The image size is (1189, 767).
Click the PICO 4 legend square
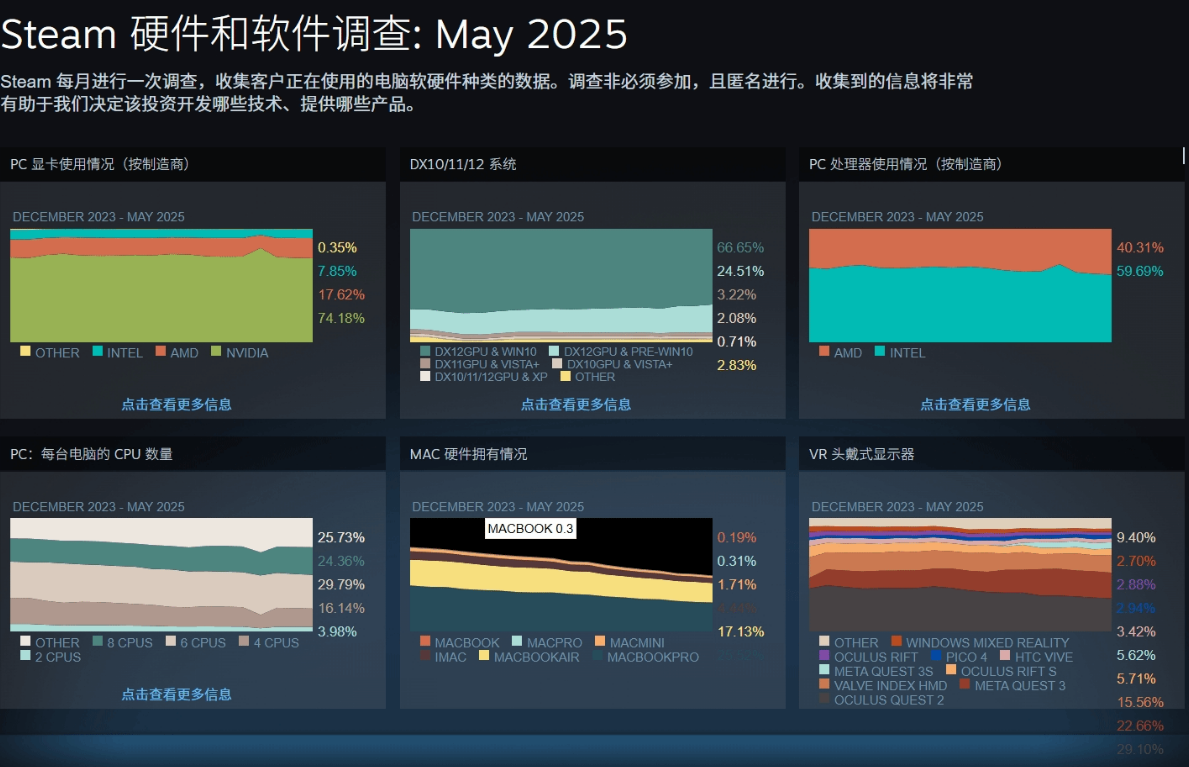tap(936, 655)
